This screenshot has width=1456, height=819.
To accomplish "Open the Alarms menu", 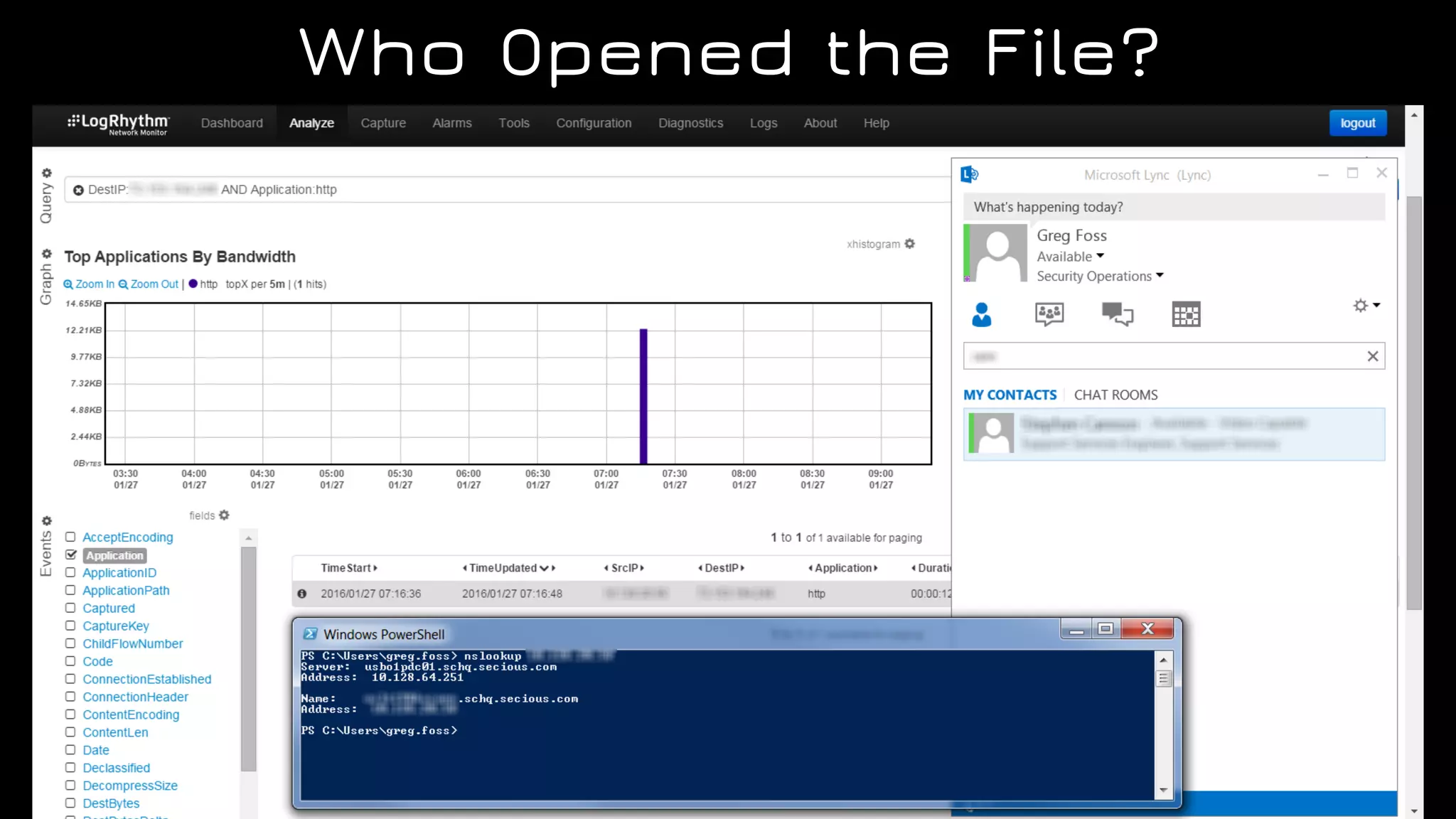I will (x=452, y=123).
